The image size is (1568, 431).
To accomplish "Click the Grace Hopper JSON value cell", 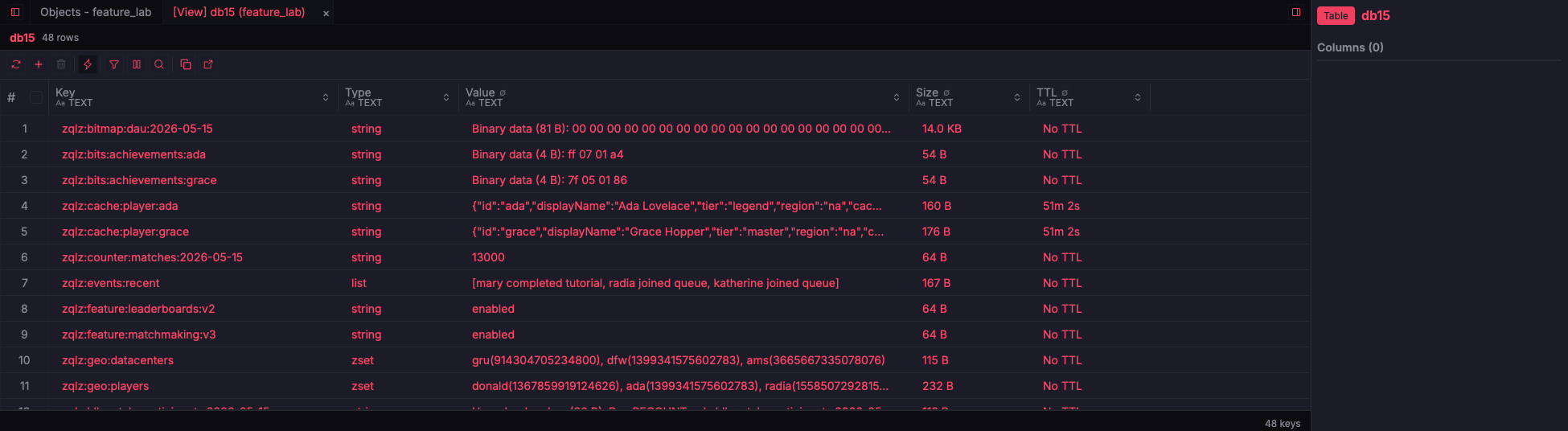I will [678, 232].
